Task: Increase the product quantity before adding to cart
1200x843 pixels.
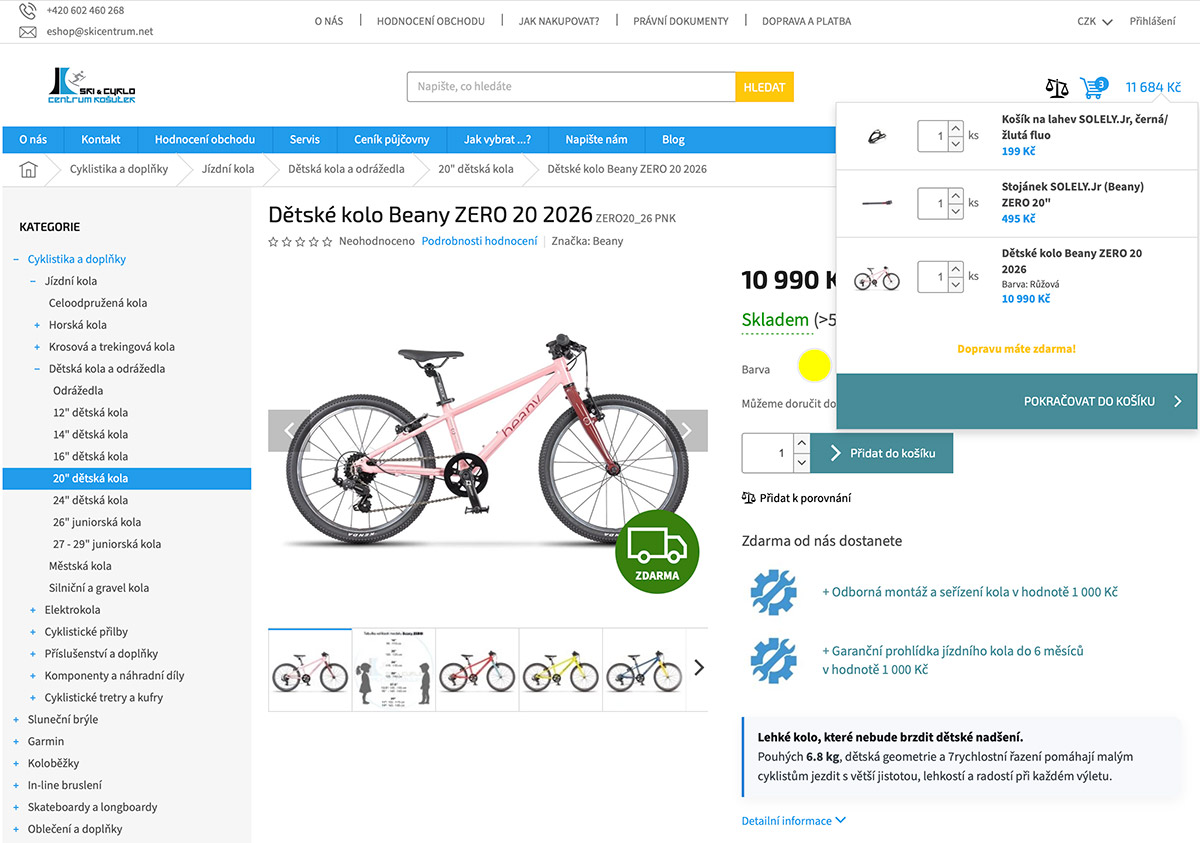Action: coord(801,443)
